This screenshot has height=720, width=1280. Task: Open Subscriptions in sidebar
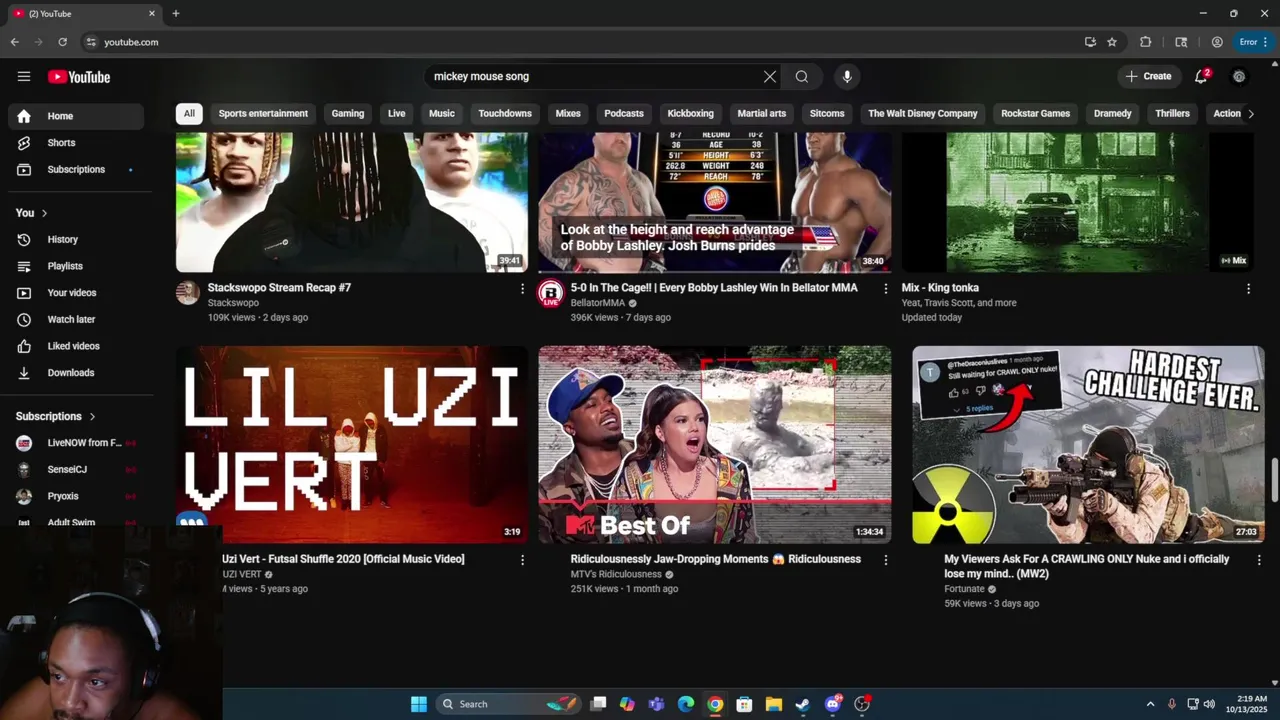76,170
